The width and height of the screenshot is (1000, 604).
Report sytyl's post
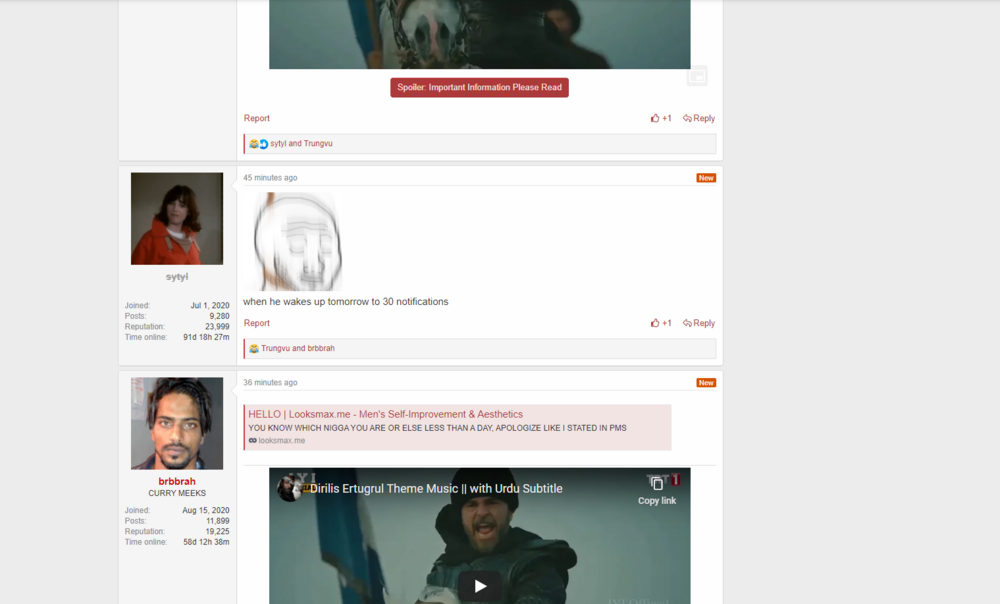click(x=256, y=323)
